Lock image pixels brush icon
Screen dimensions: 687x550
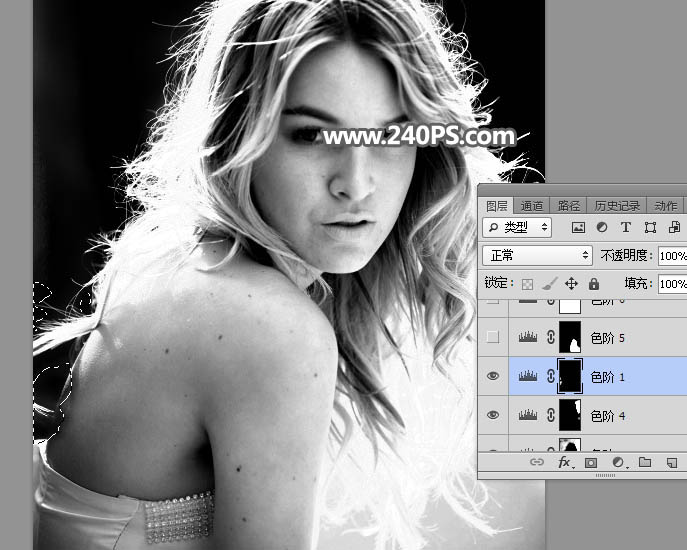[x=549, y=284]
